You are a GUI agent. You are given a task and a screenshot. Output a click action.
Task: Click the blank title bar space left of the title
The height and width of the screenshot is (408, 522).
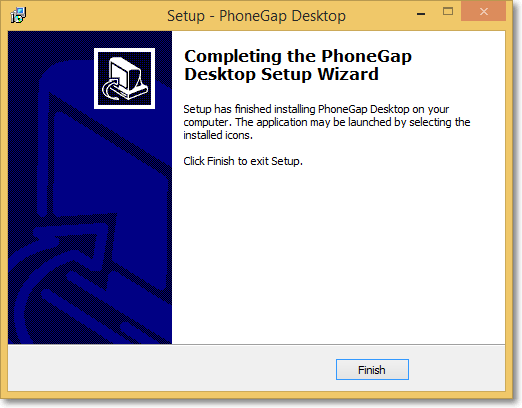click(x=95, y=15)
